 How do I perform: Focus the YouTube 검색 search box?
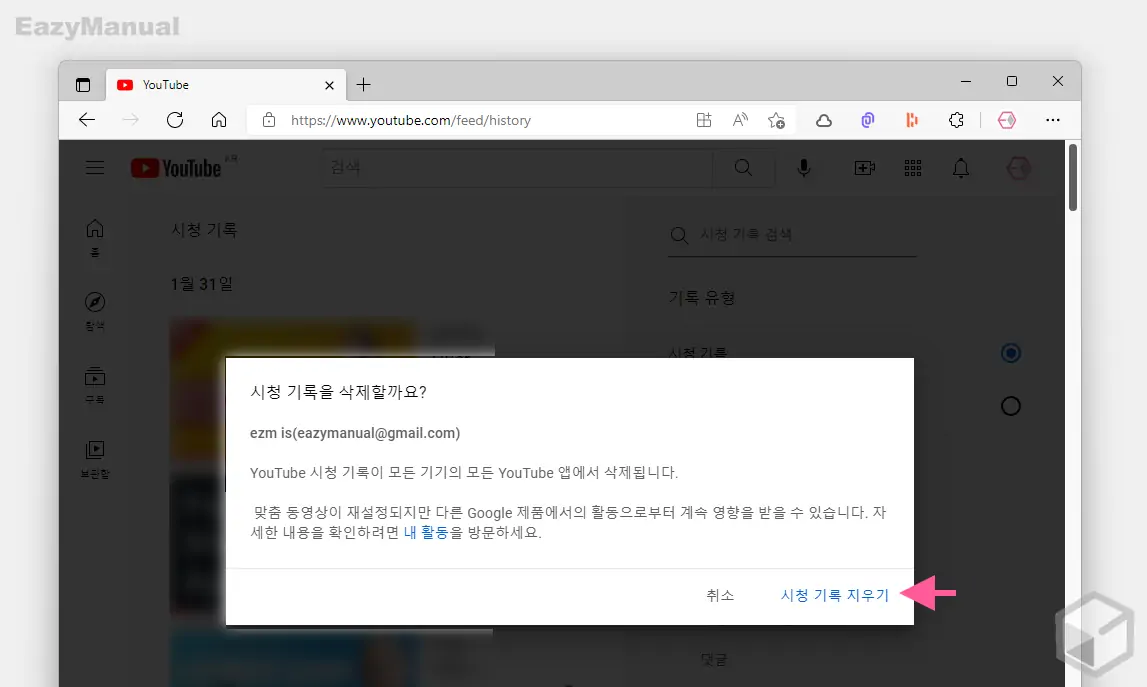point(517,168)
